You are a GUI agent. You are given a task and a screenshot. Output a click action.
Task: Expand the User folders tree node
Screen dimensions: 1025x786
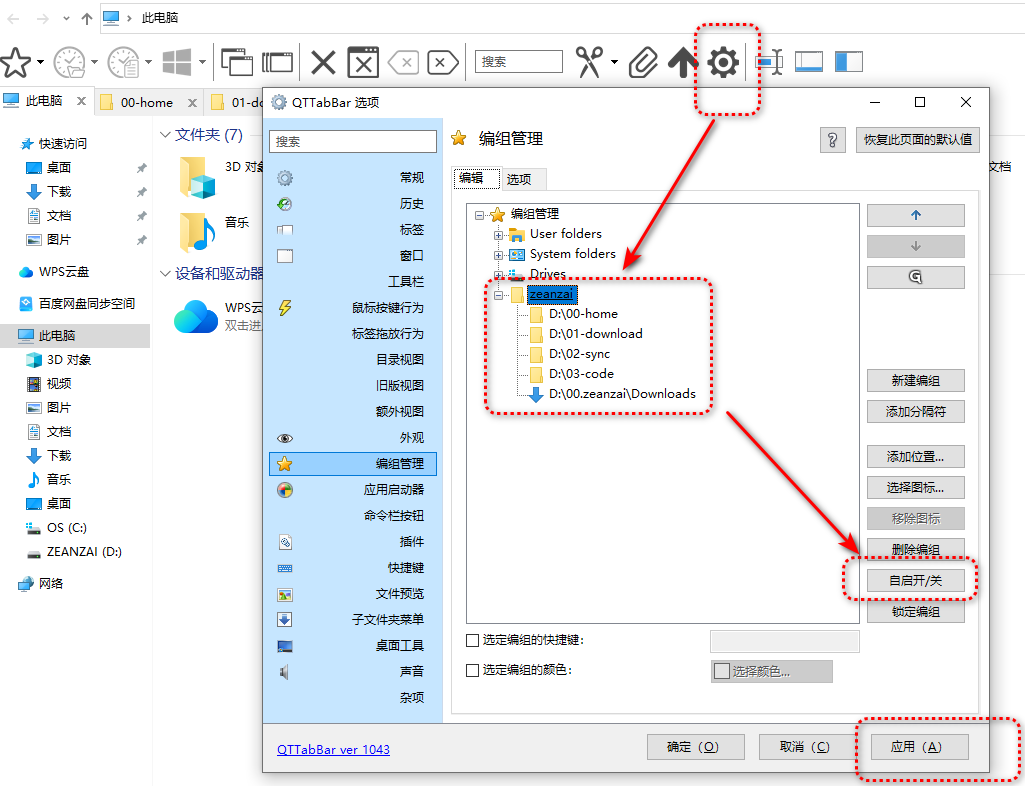click(x=498, y=234)
